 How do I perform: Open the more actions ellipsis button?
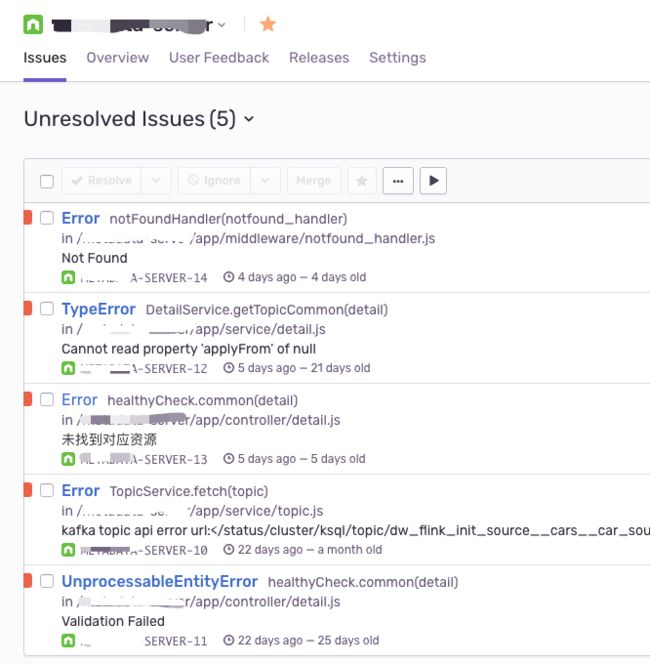(x=398, y=181)
